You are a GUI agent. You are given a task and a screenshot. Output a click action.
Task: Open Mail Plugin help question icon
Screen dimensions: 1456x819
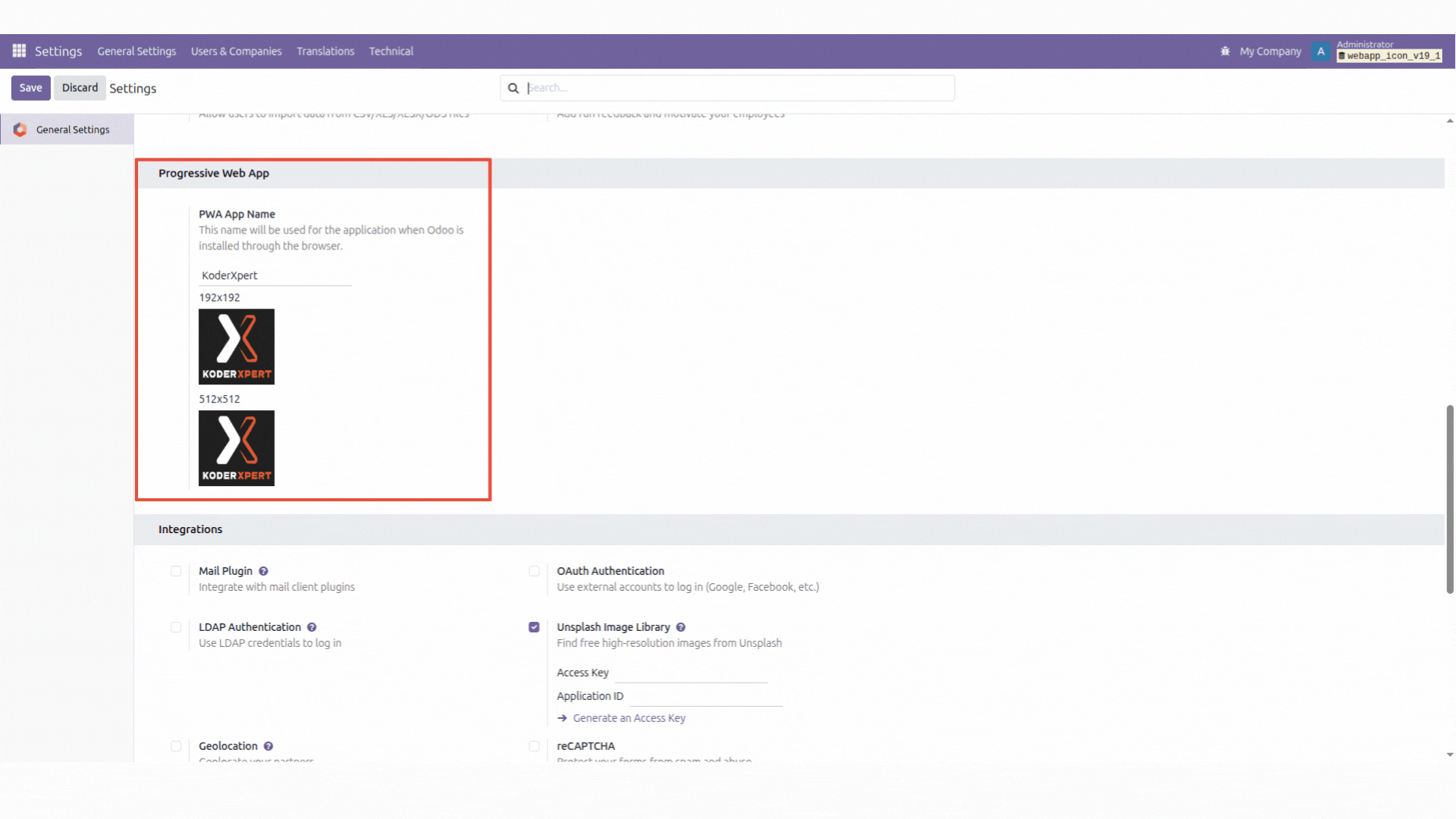click(263, 571)
